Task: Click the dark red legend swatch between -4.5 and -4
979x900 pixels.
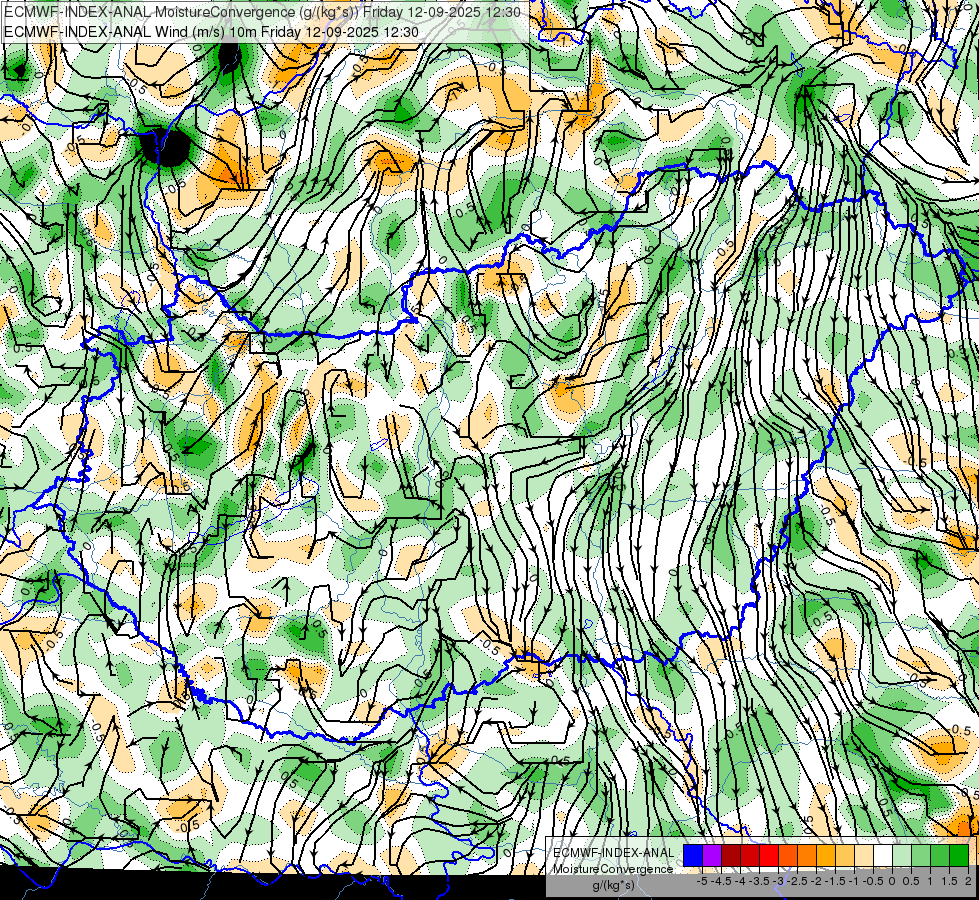Action: 731,856
